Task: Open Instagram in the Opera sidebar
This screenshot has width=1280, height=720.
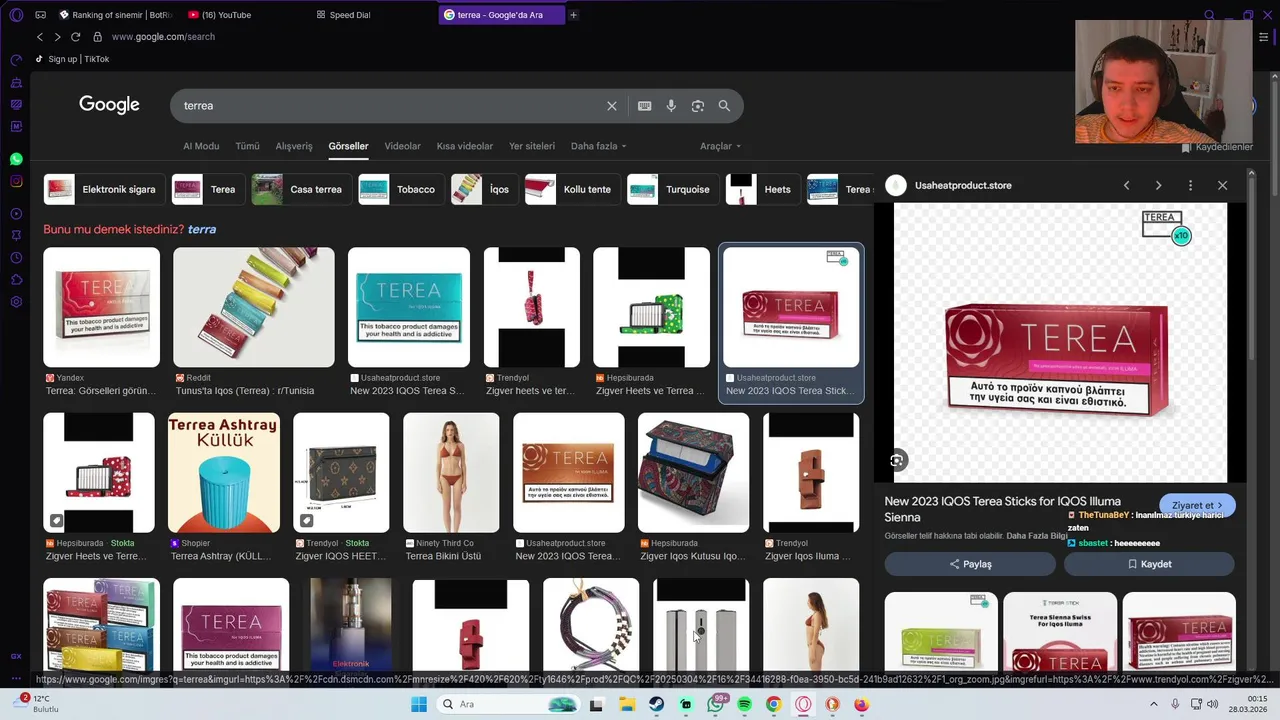Action: click(16, 181)
